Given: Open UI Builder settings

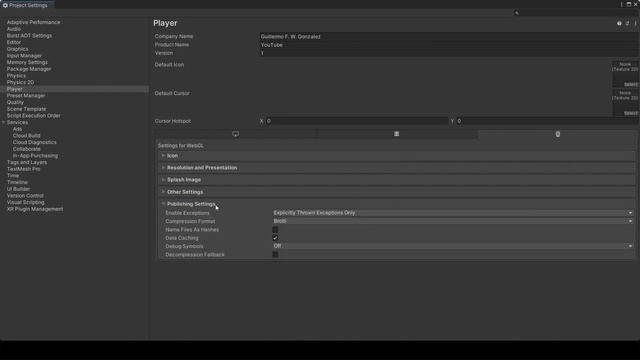Looking at the screenshot, I should pos(18,189).
